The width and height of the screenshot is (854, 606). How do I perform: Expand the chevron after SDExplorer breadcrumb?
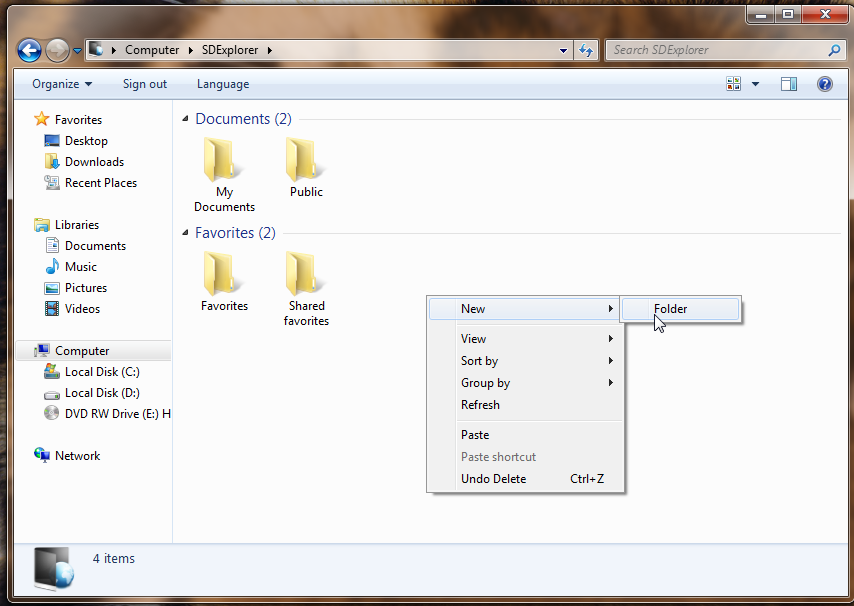point(270,50)
